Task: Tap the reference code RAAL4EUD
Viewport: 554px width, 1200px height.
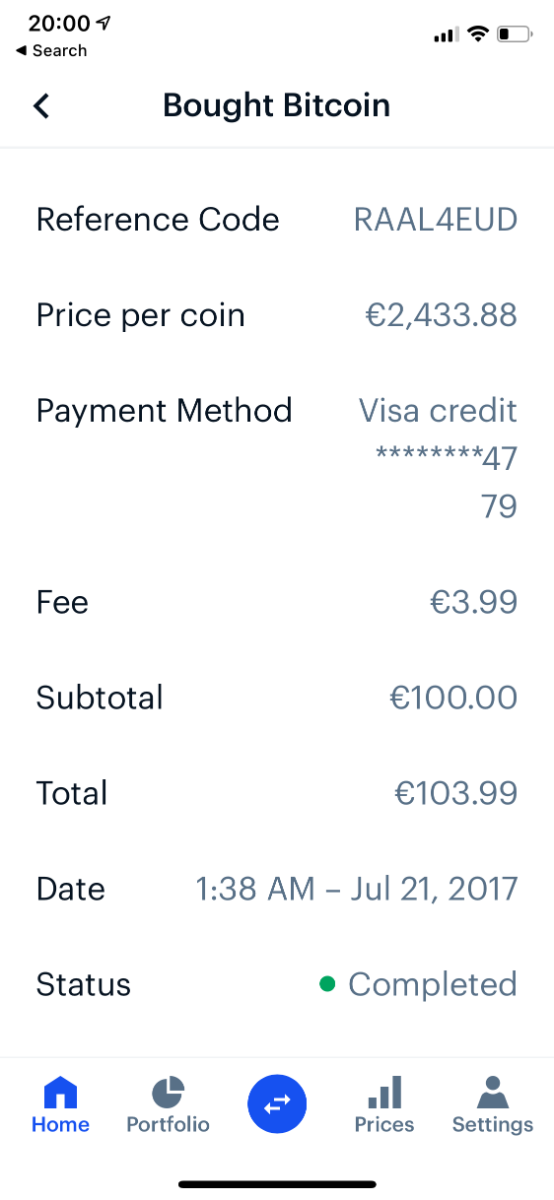Action: [x=436, y=220]
